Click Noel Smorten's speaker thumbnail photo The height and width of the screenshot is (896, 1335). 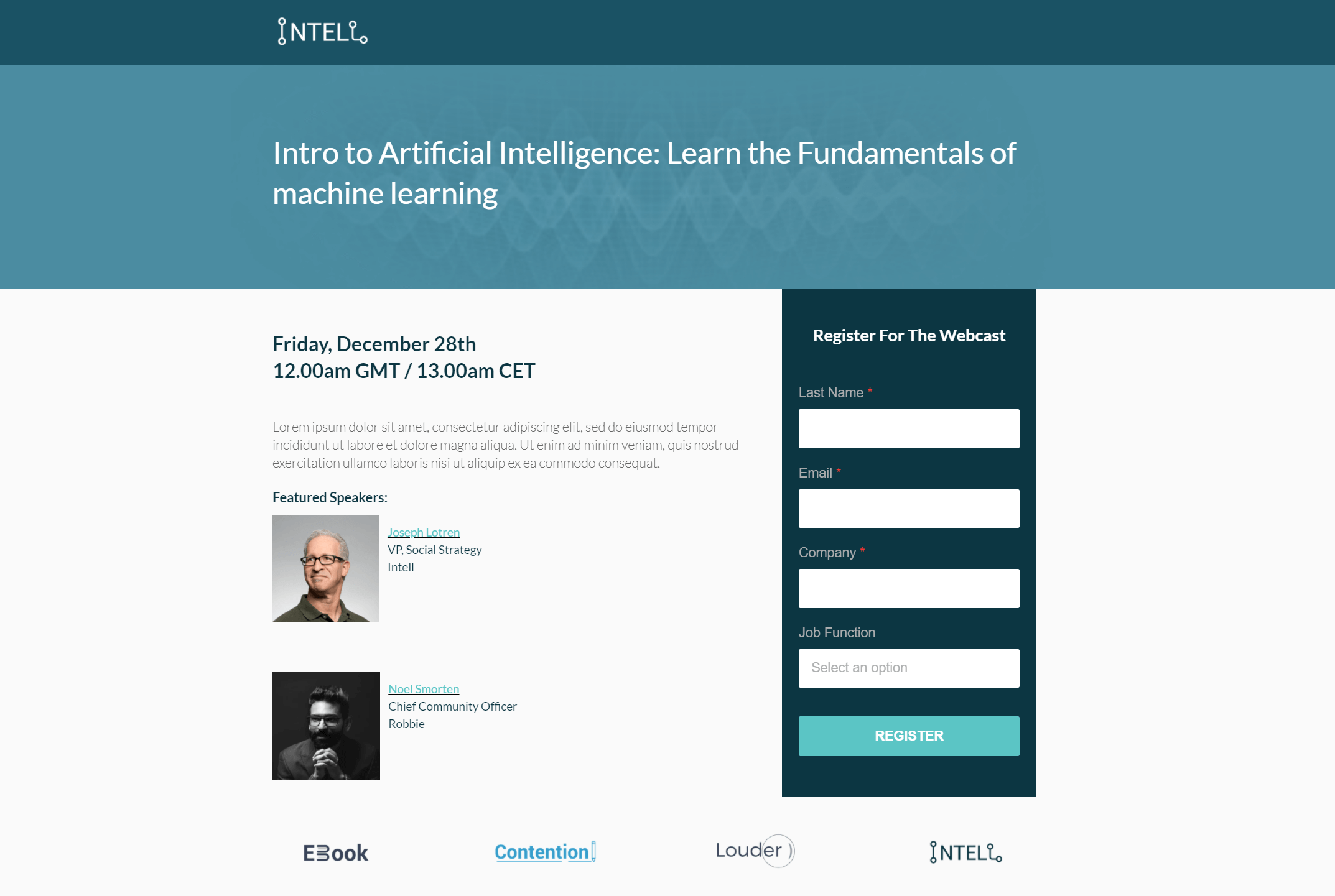tap(326, 725)
